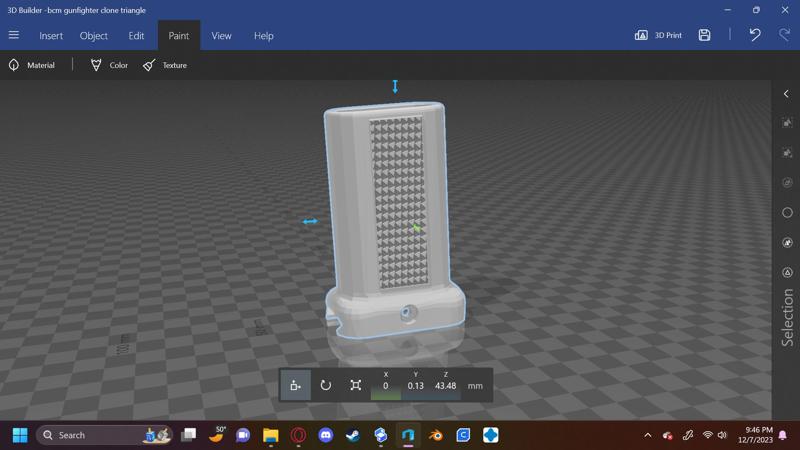
Task: Open the notifications bell
Action: 783,435
